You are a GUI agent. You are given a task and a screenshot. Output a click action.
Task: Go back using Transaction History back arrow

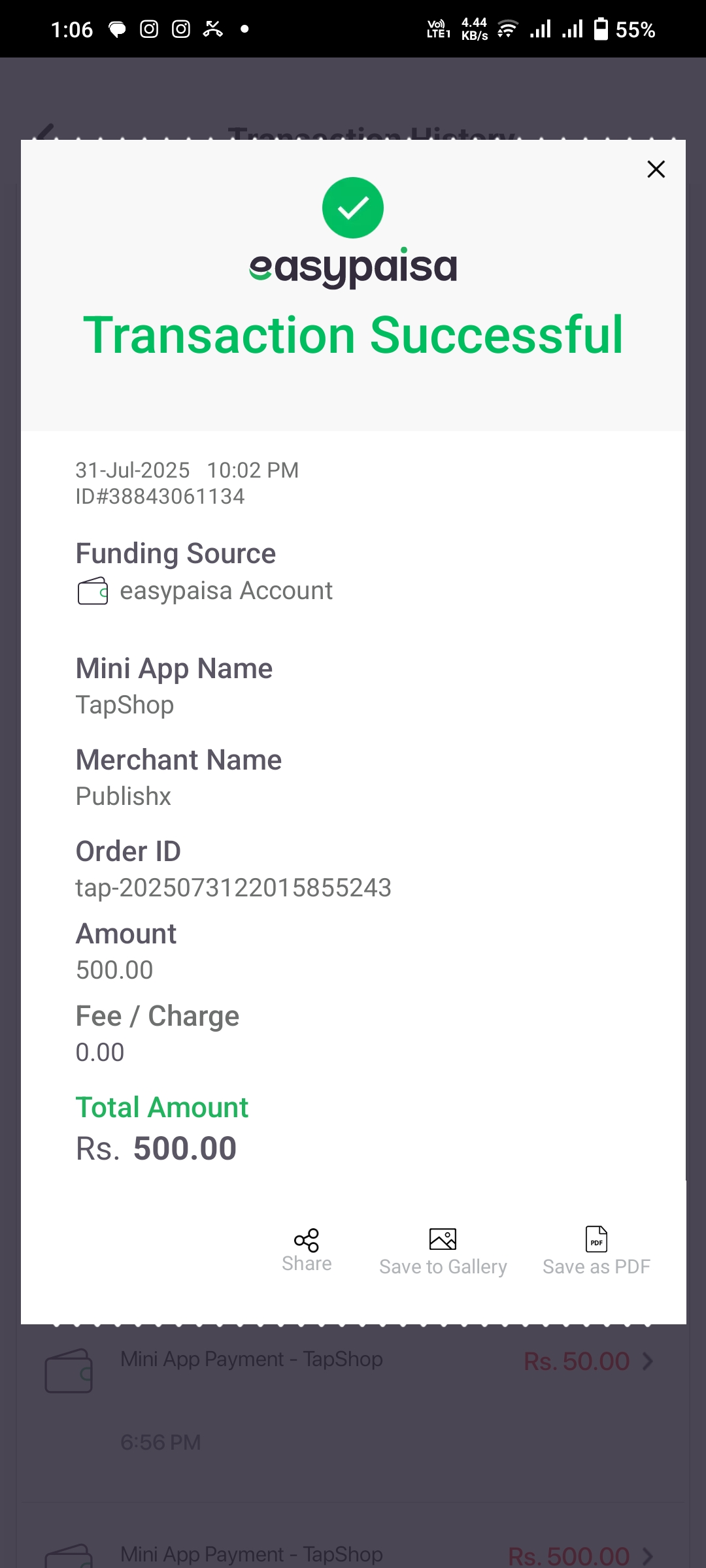(x=44, y=133)
